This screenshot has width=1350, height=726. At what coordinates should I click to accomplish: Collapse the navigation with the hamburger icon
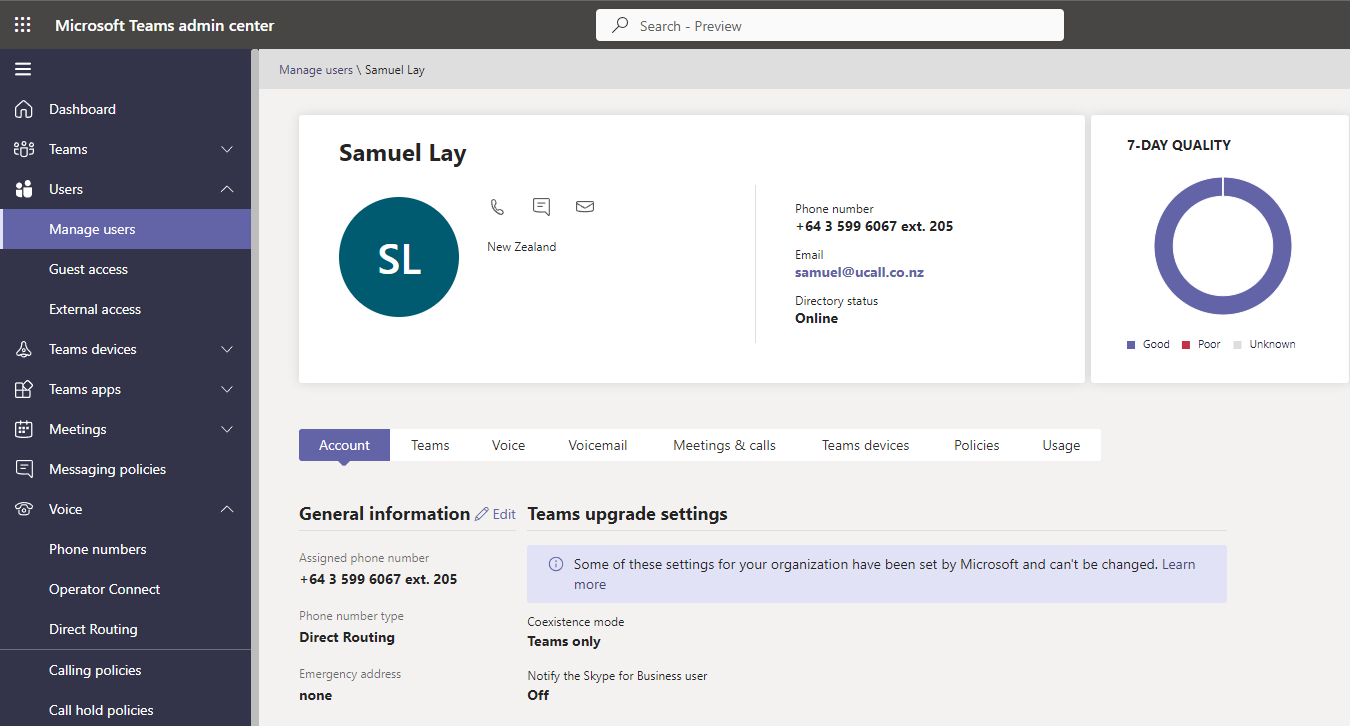(23, 69)
